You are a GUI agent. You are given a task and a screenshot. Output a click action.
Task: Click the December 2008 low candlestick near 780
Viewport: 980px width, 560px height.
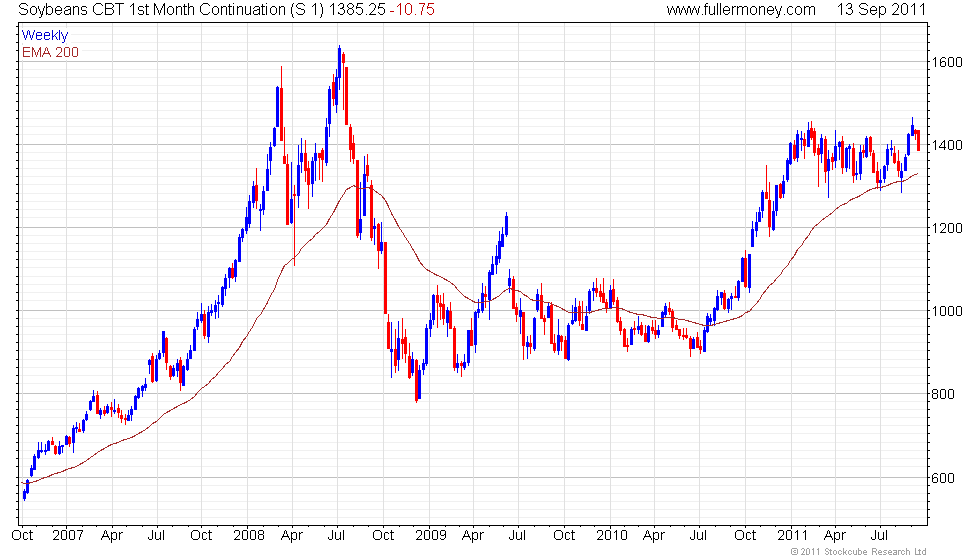coord(417,379)
